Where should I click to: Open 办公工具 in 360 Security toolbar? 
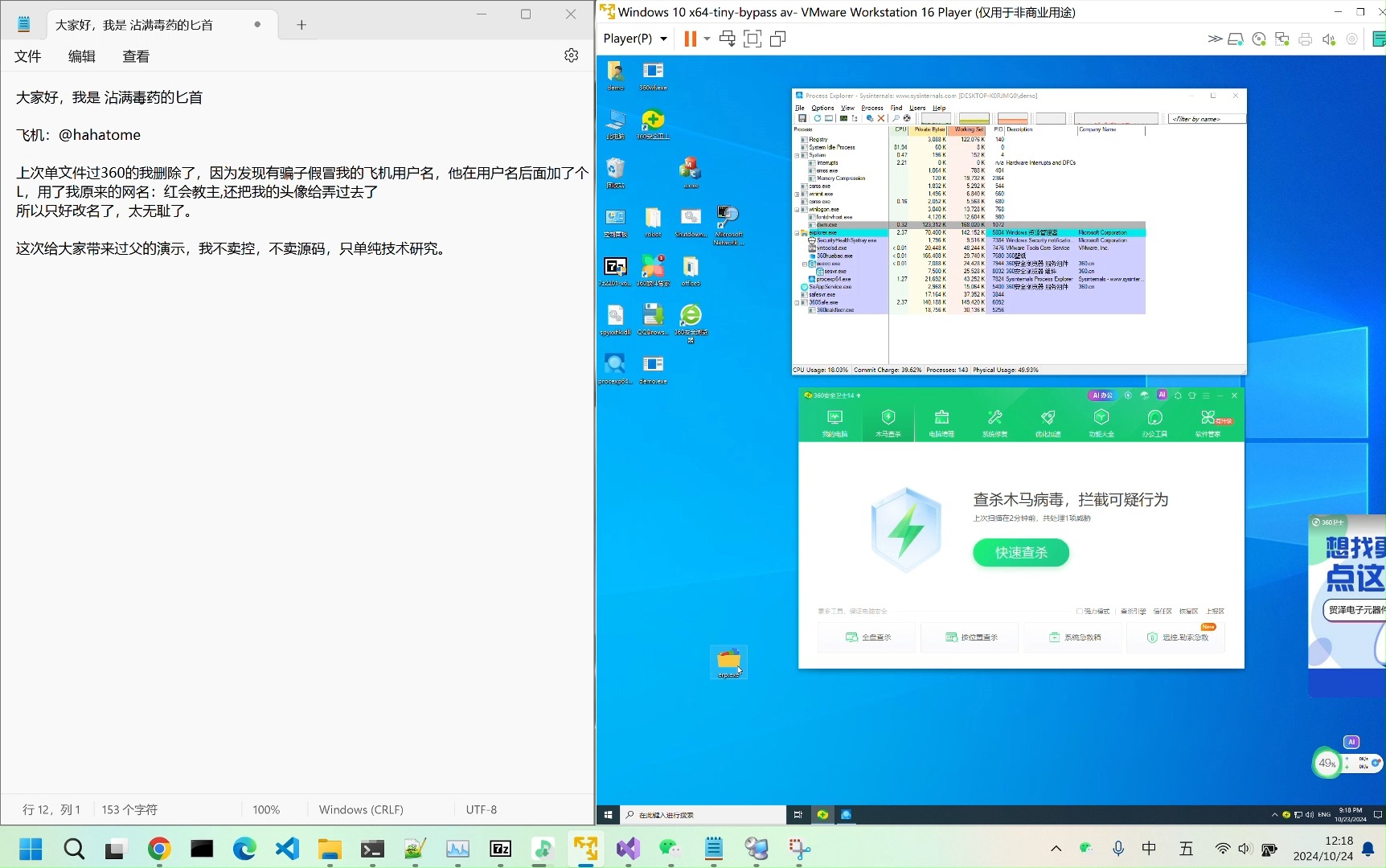tap(1154, 422)
